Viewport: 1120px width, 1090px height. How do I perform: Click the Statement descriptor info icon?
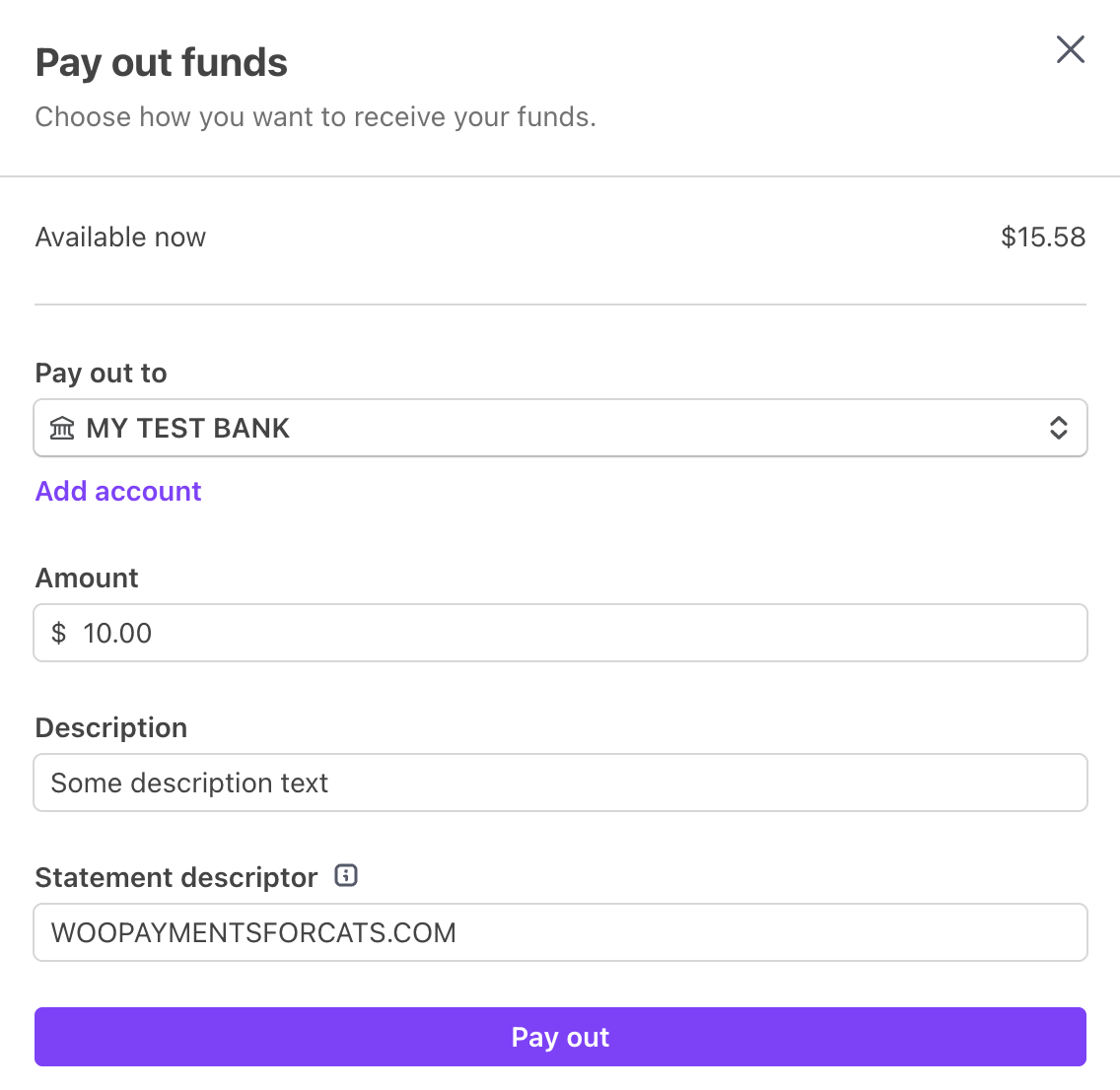point(346,875)
